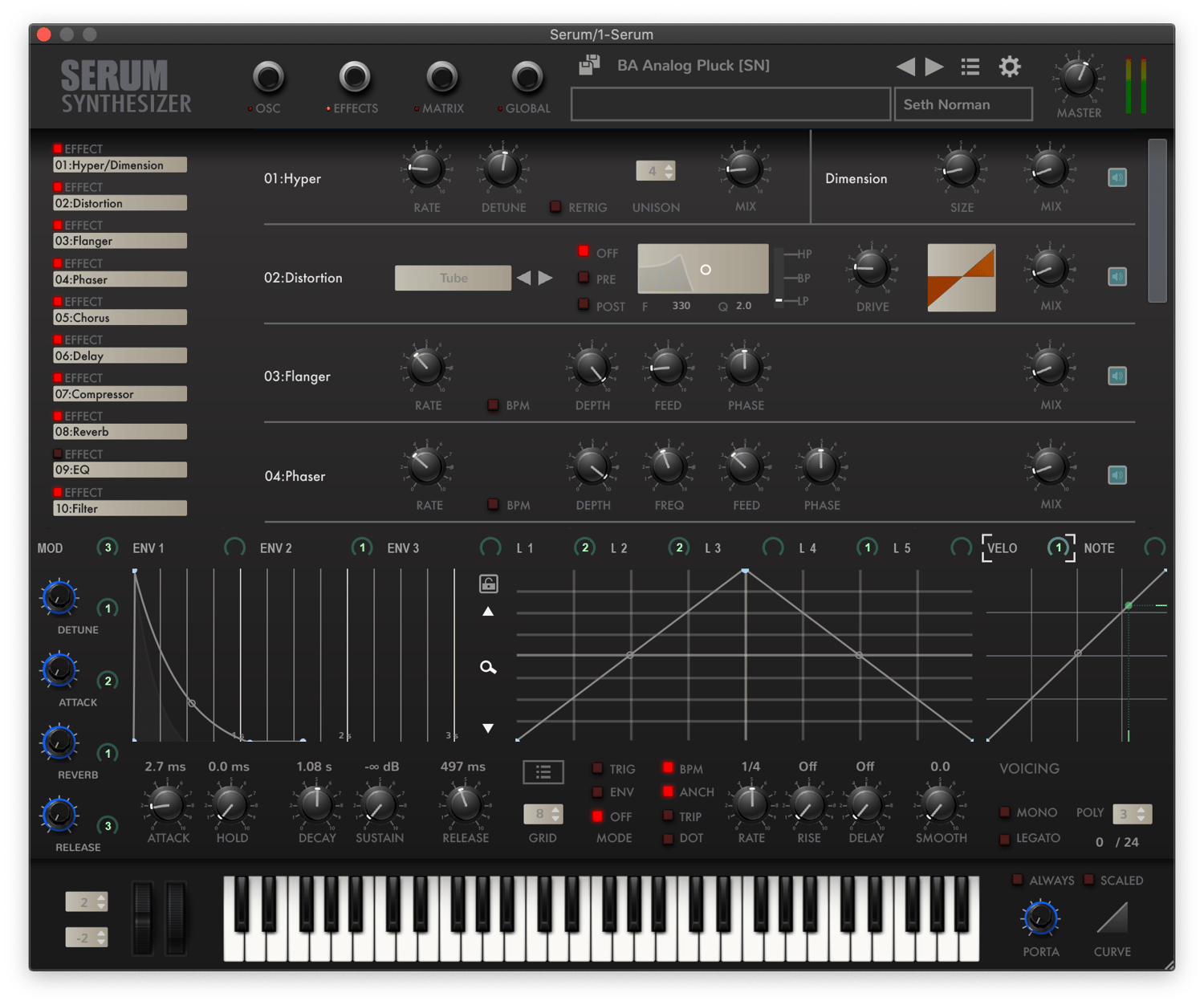Click the preset name BA Analog Pluck [SN]
The height and width of the screenshot is (1005, 1204).
[694, 66]
